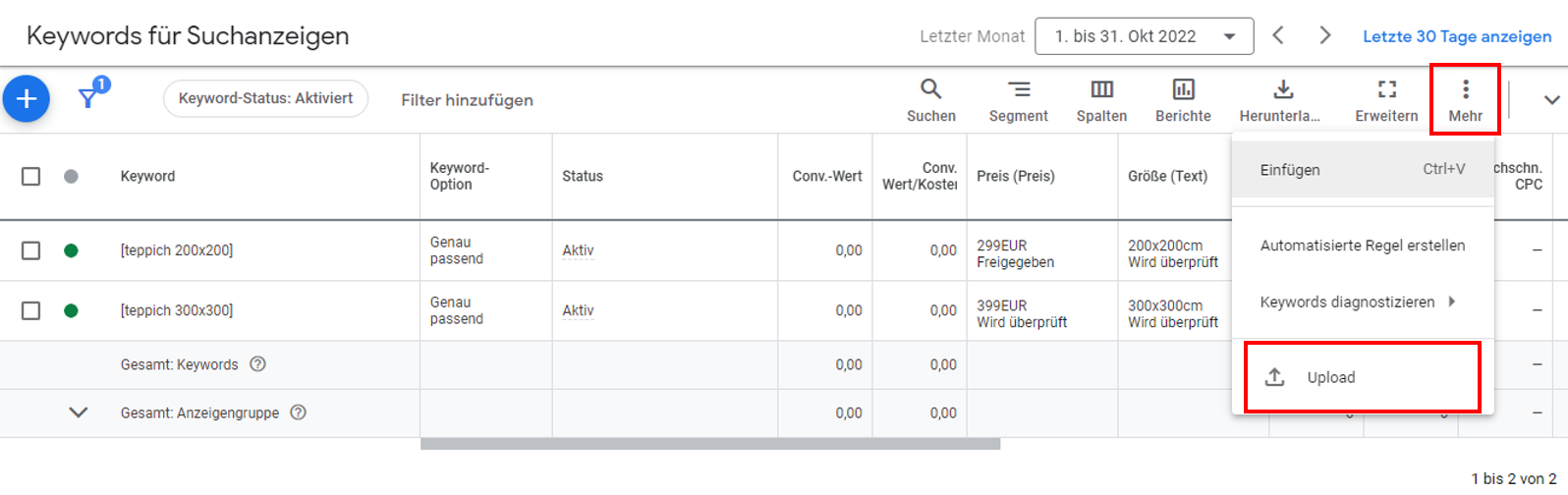Viewport: 1568px width, 495px height.
Task: Click the Herunterladen download icon
Action: pos(1282,90)
